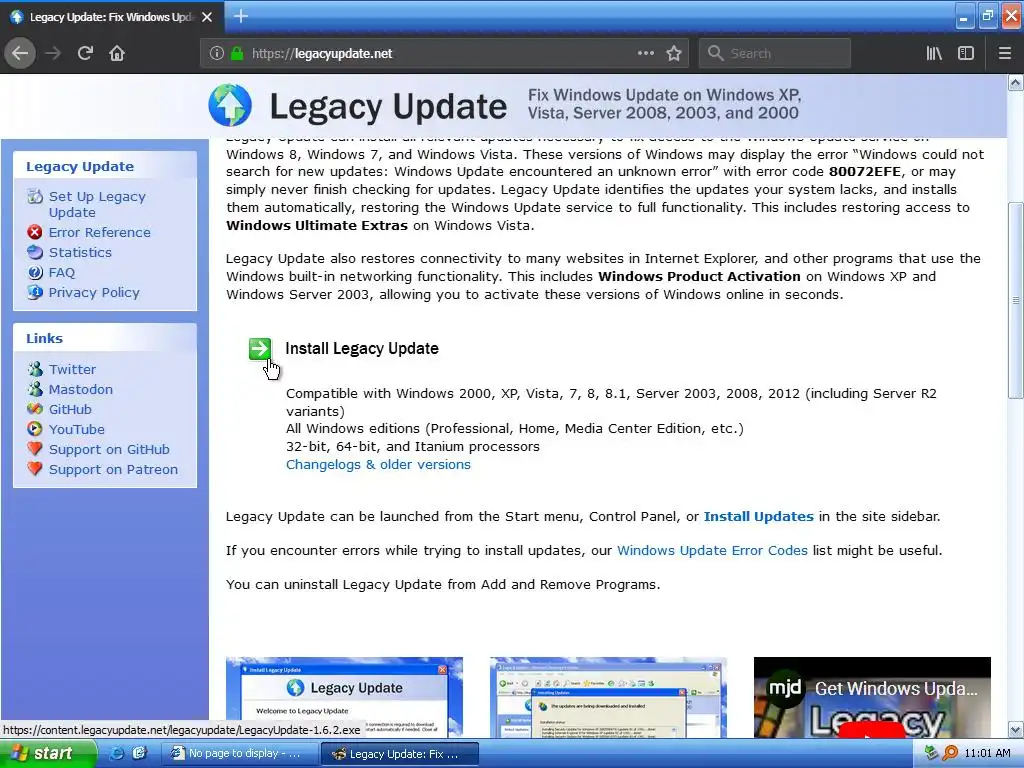Open page actions three-dot menu
1024x768 pixels.
645,54
